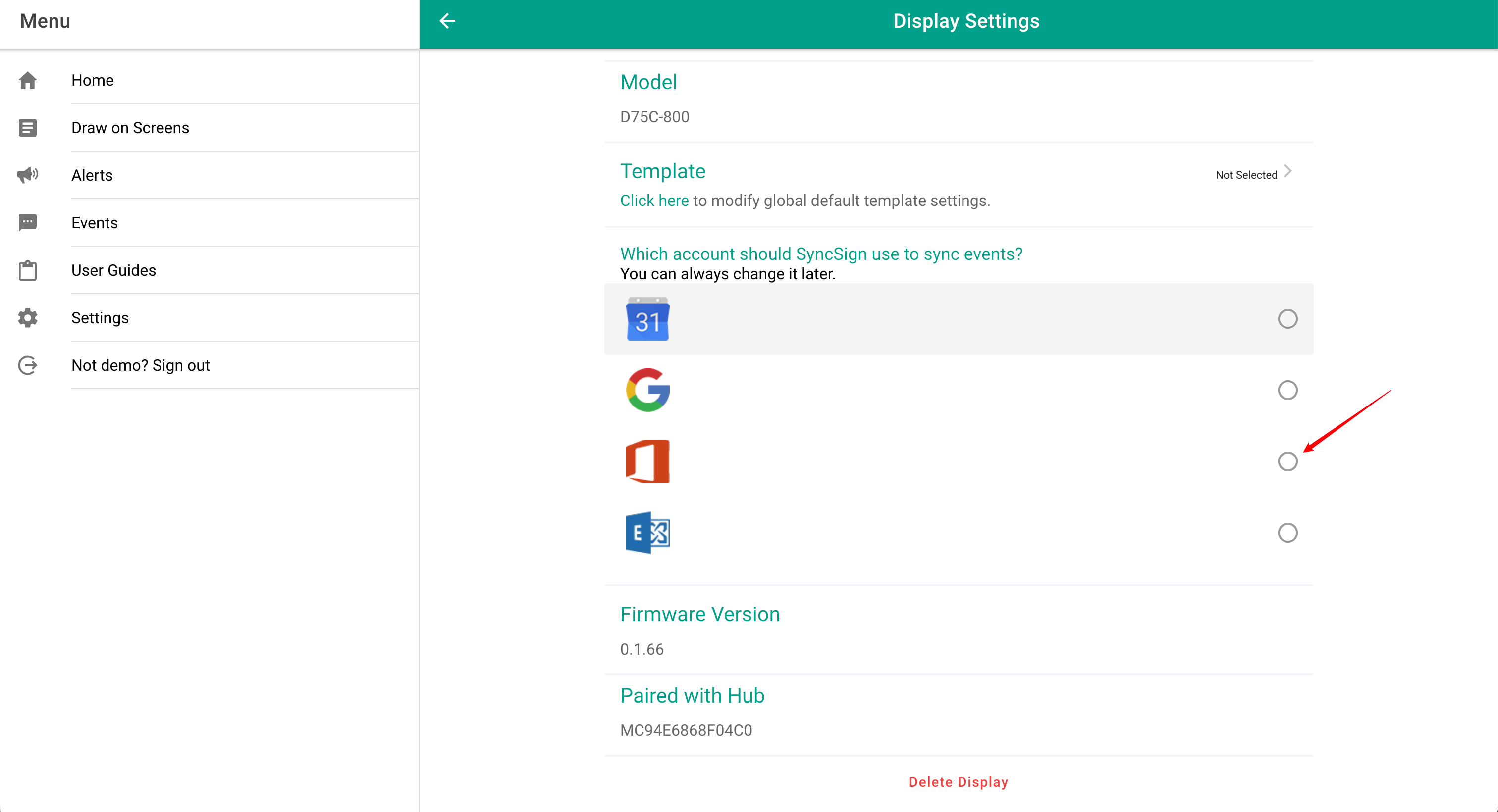Click the Which account should SyncSign question

[x=821, y=254]
